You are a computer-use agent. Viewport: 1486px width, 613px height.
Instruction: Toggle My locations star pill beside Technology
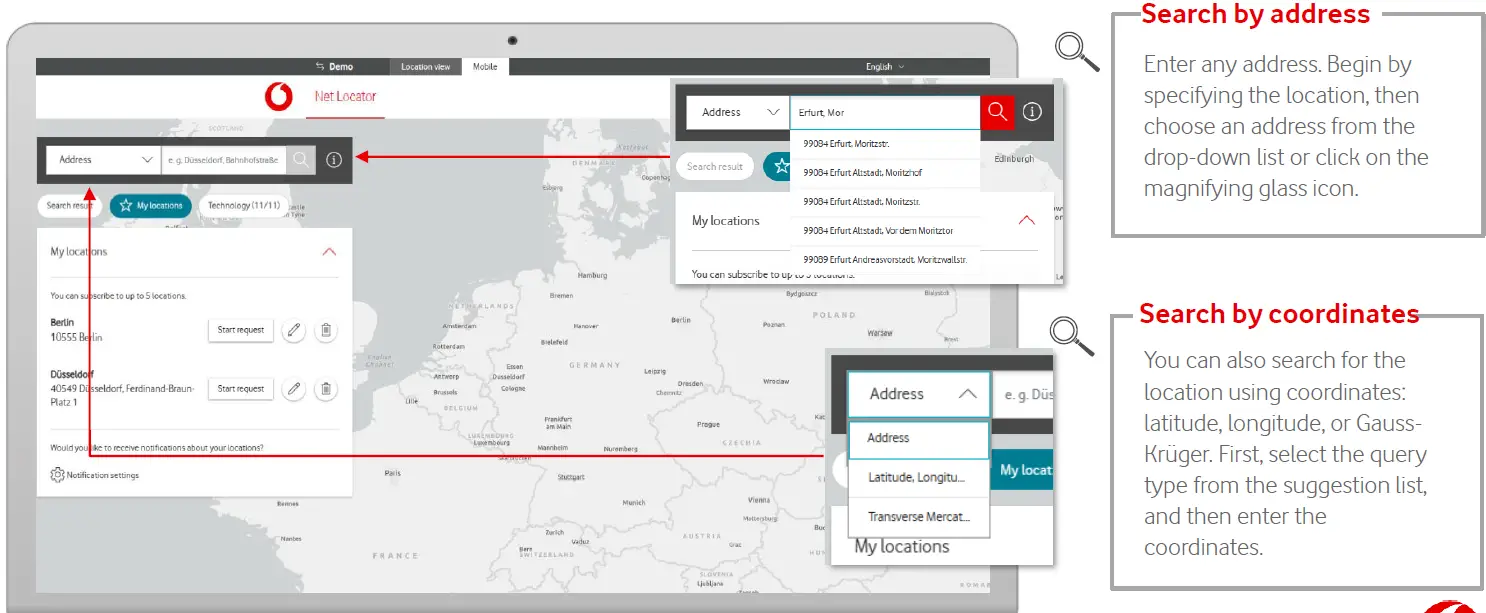(151, 206)
